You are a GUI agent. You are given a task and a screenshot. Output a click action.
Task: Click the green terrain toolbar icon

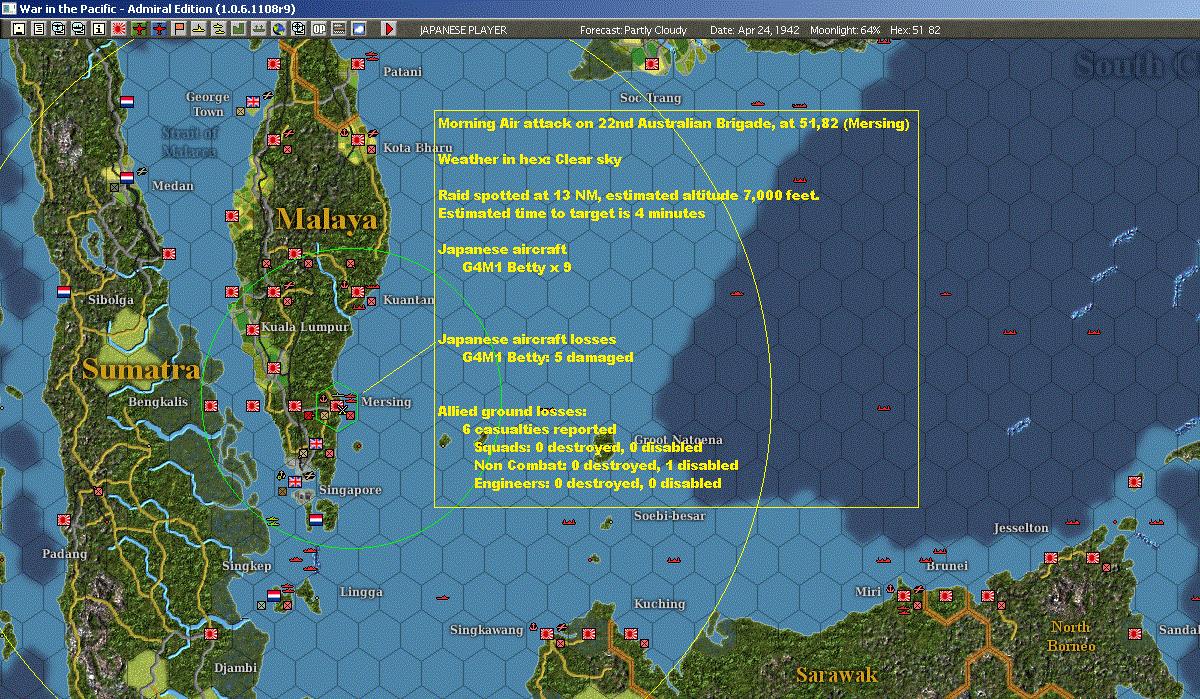[x=239, y=29]
